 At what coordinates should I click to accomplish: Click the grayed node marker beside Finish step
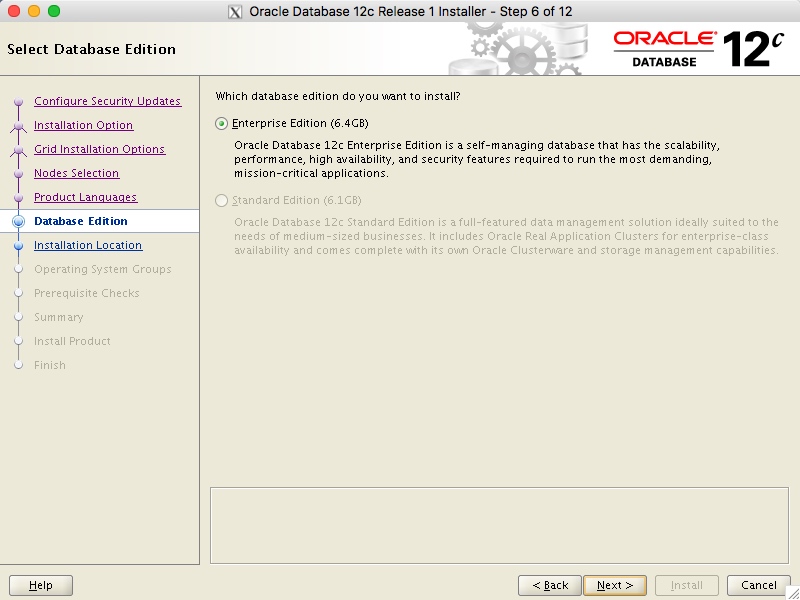20,365
